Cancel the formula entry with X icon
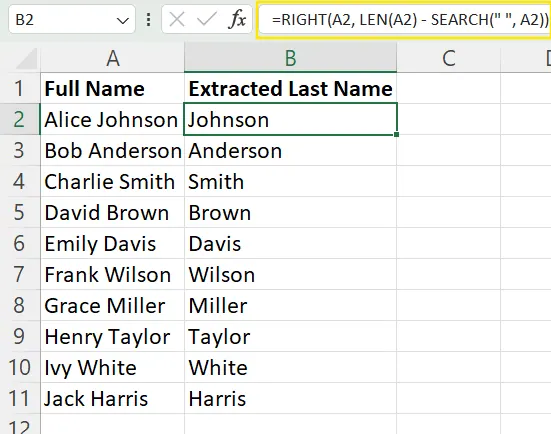551x434 pixels. tap(177, 19)
